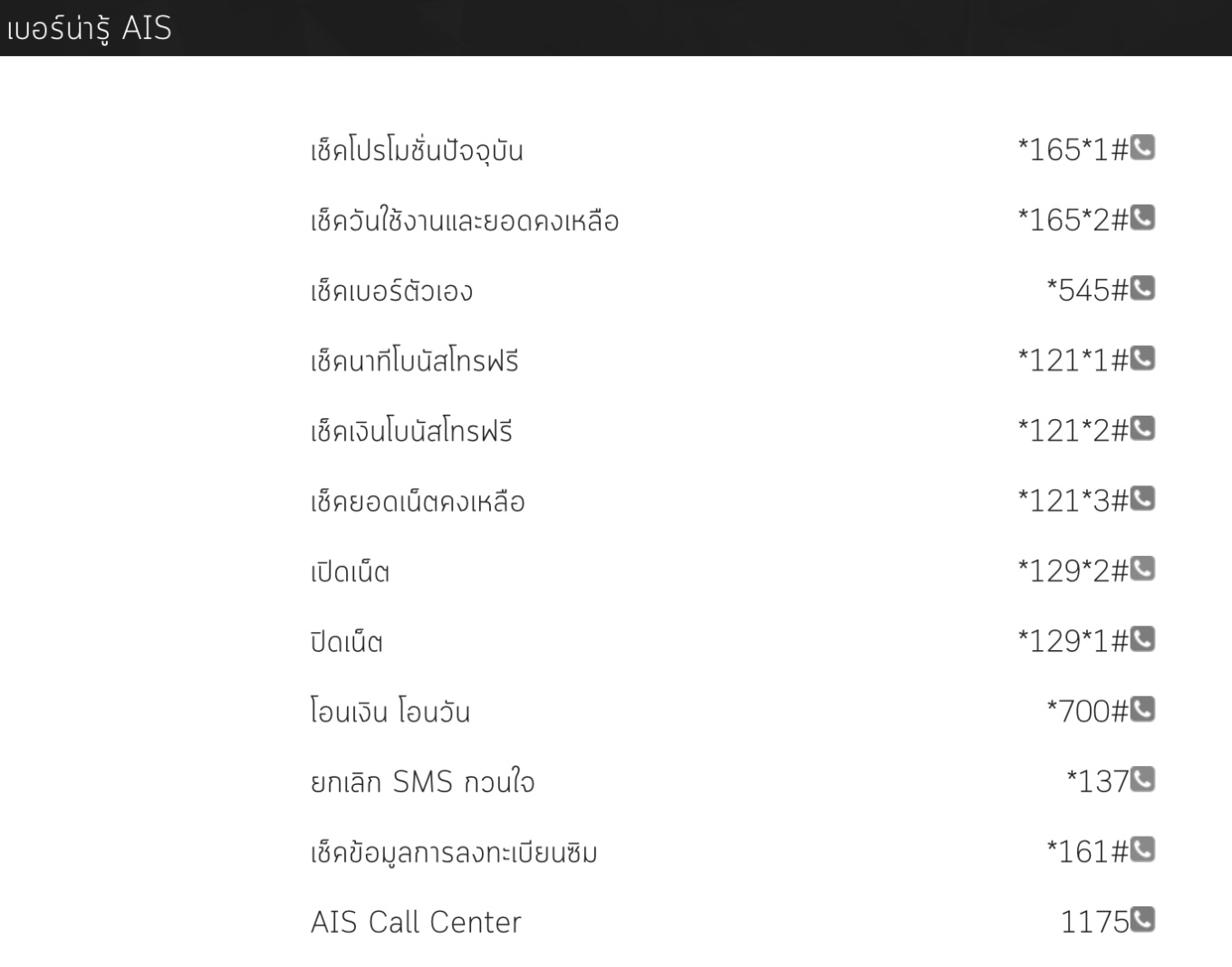
Task: Tap call icon next to *545#
Action: click(1143, 288)
